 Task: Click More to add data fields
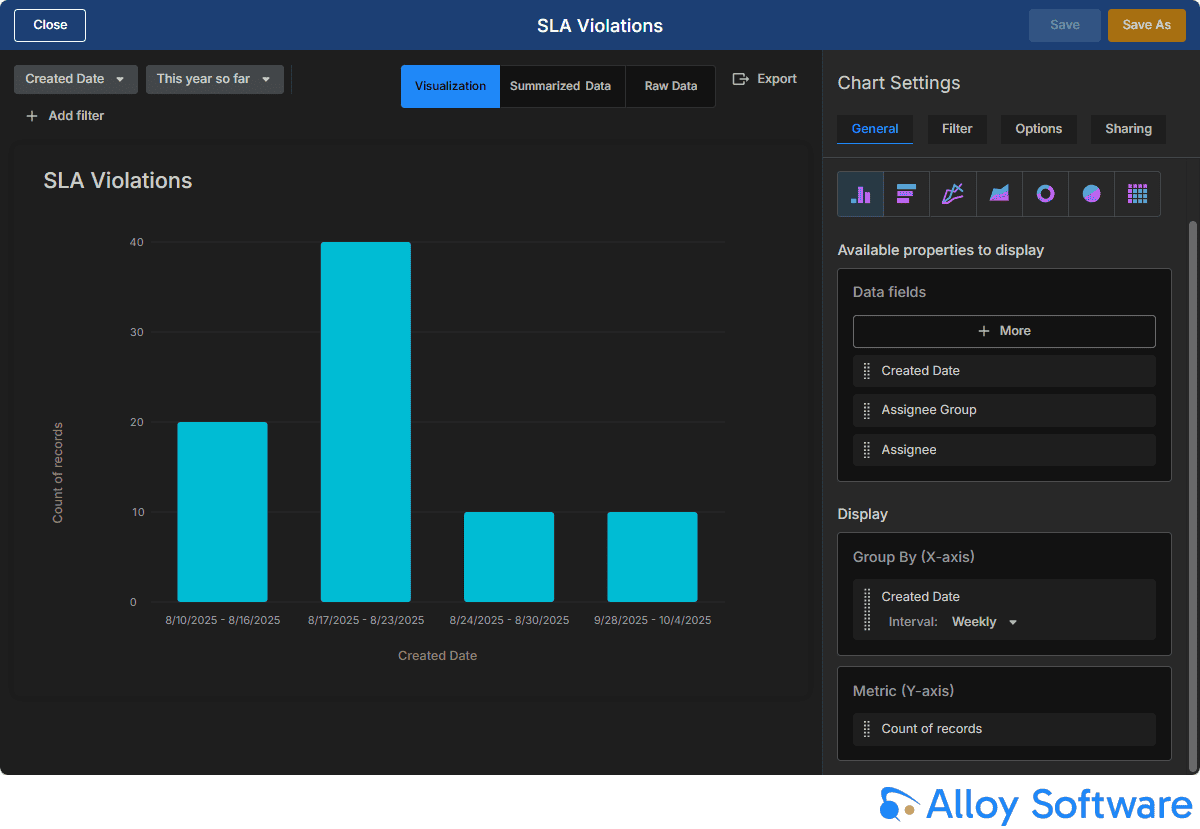(1004, 331)
